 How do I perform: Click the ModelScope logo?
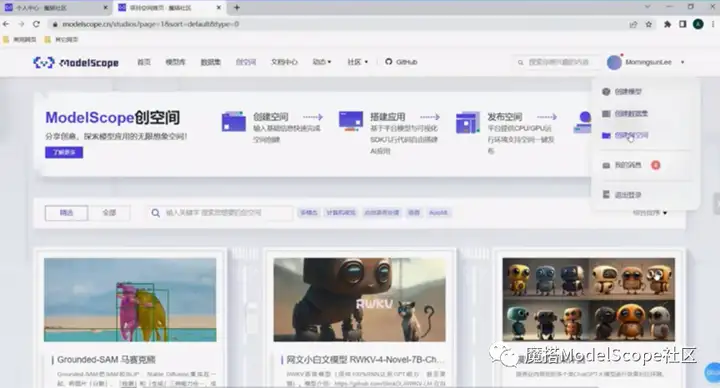coord(76,62)
